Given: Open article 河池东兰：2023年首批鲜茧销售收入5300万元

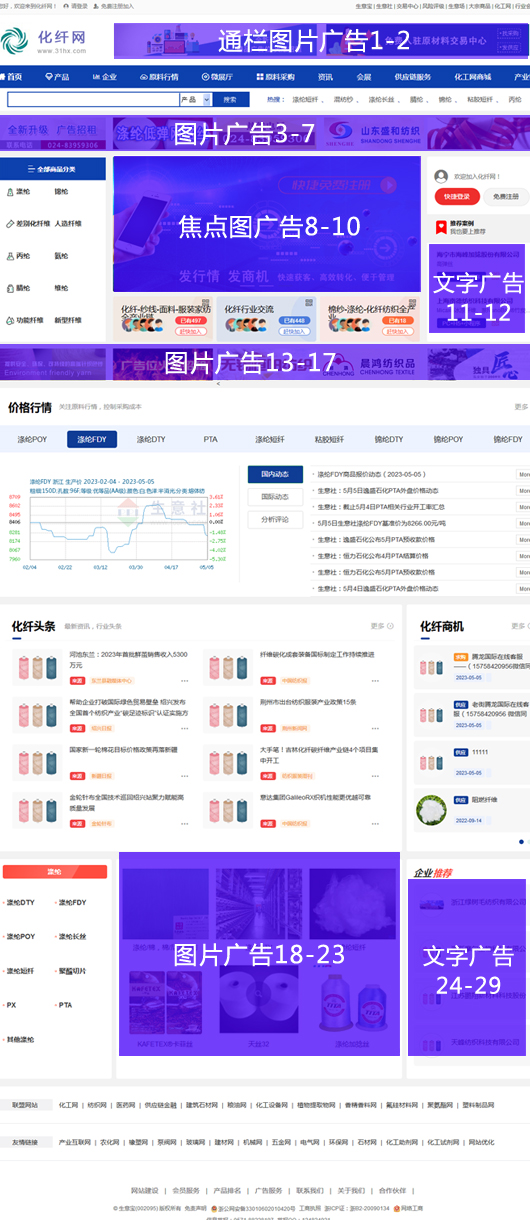Looking at the screenshot, I should 128,659.
